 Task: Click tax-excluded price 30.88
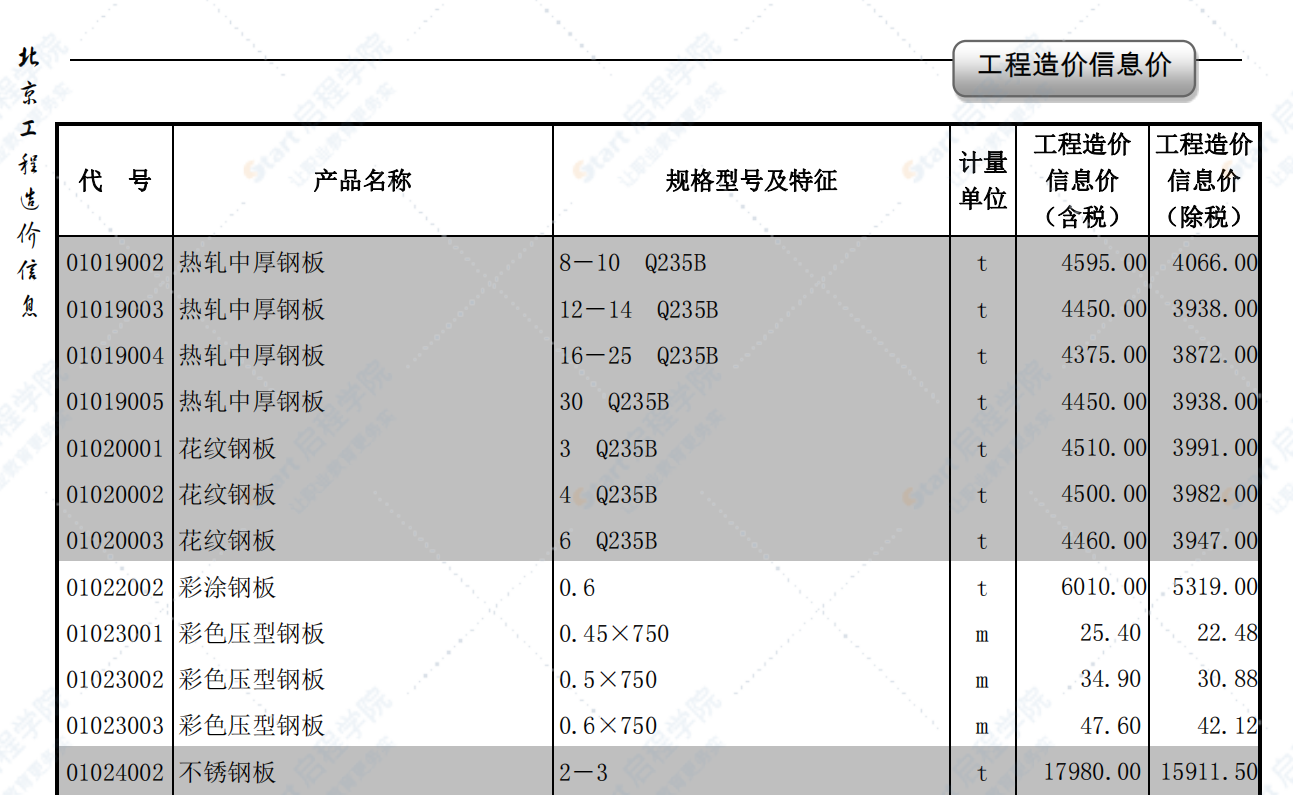pyautogui.click(x=1227, y=680)
